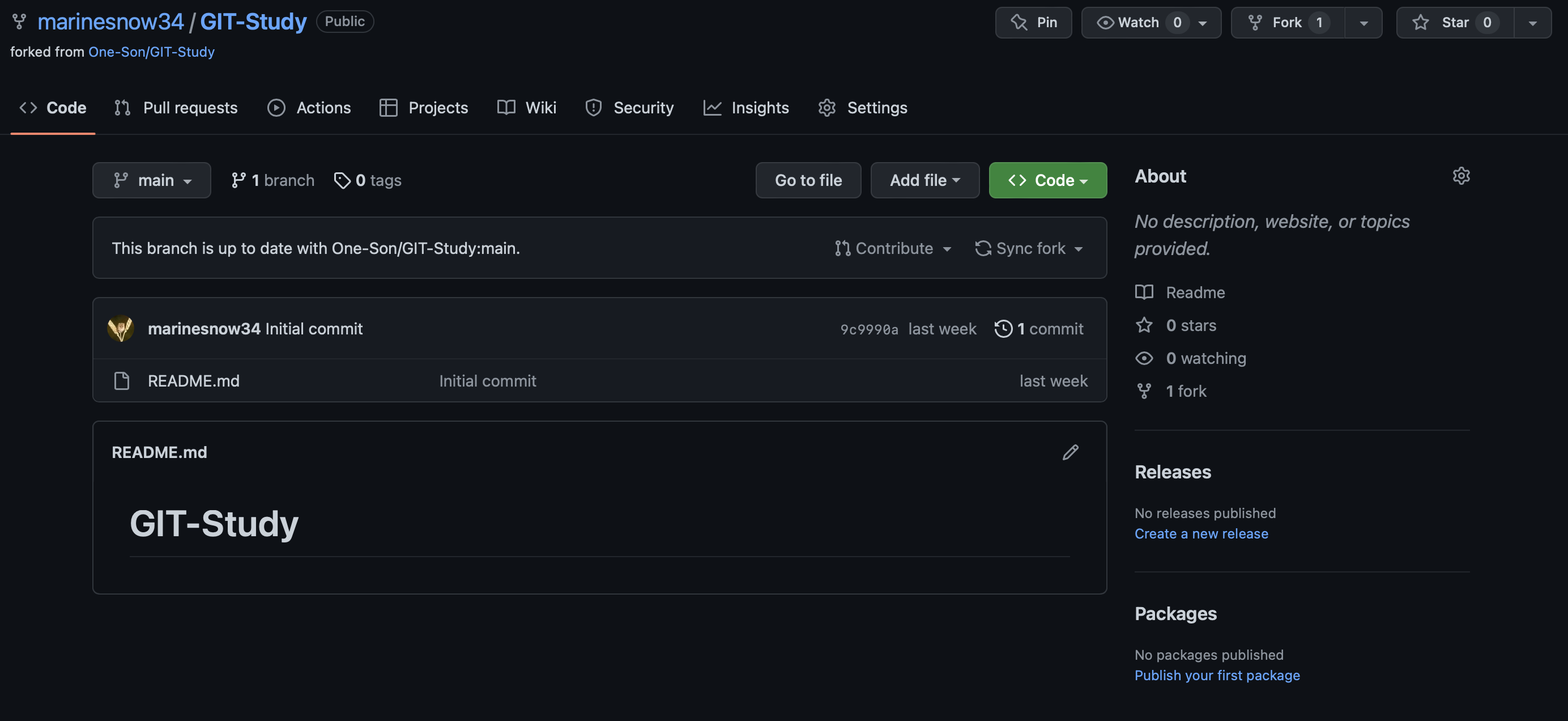View 0 stars in About sidebar
This screenshot has height=721, width=1568.
(1175, 325)
